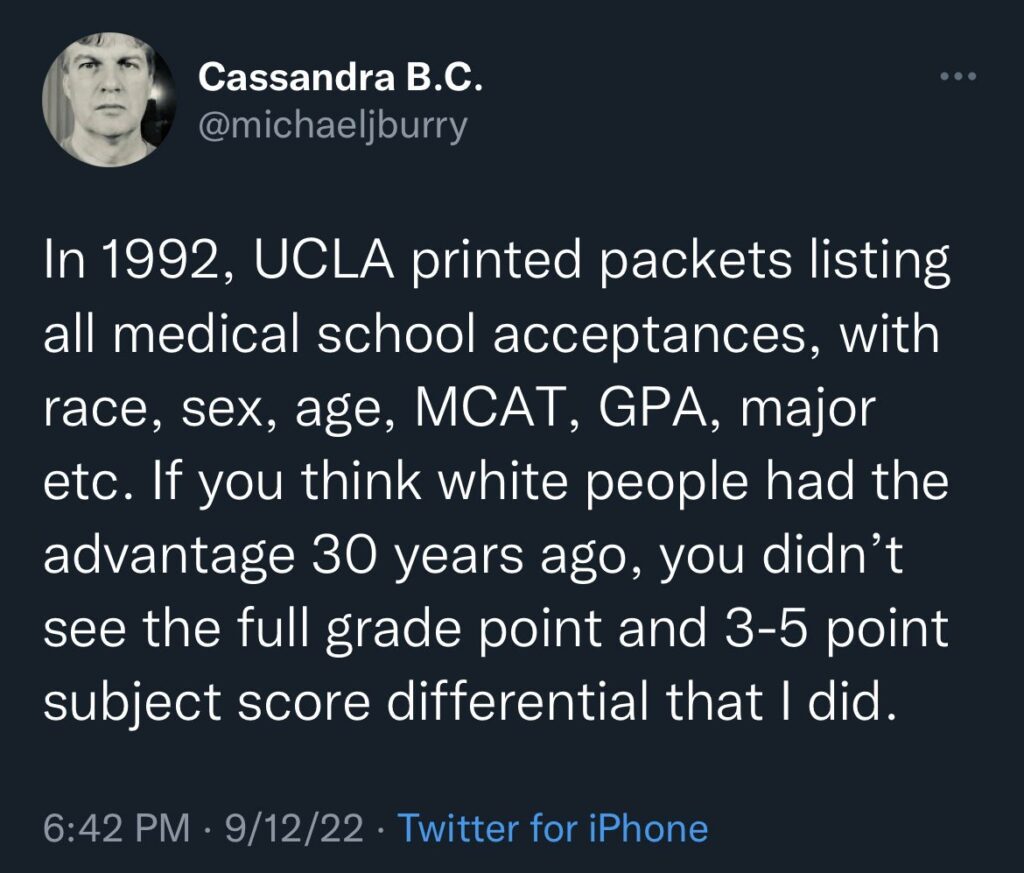Screen dimensions: 1024x873
Task: Open the Cassandra B.C. display name
Action: [x=340, y=77]
